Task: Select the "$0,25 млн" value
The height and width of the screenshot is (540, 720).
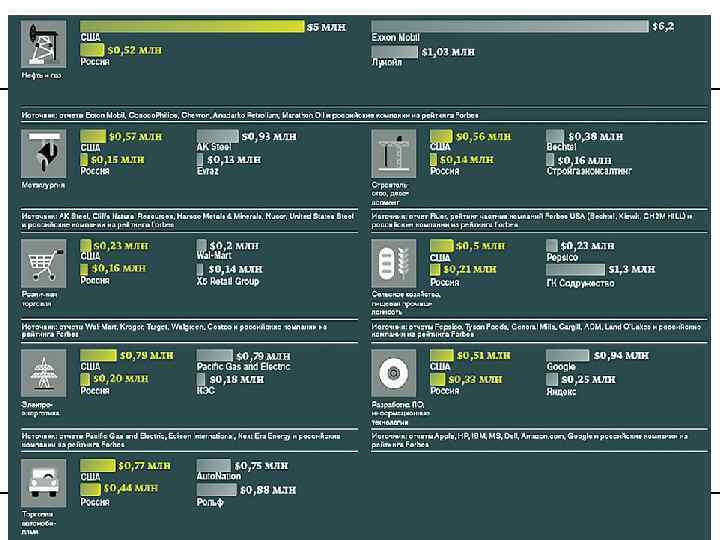Action: tap(588, 379)
